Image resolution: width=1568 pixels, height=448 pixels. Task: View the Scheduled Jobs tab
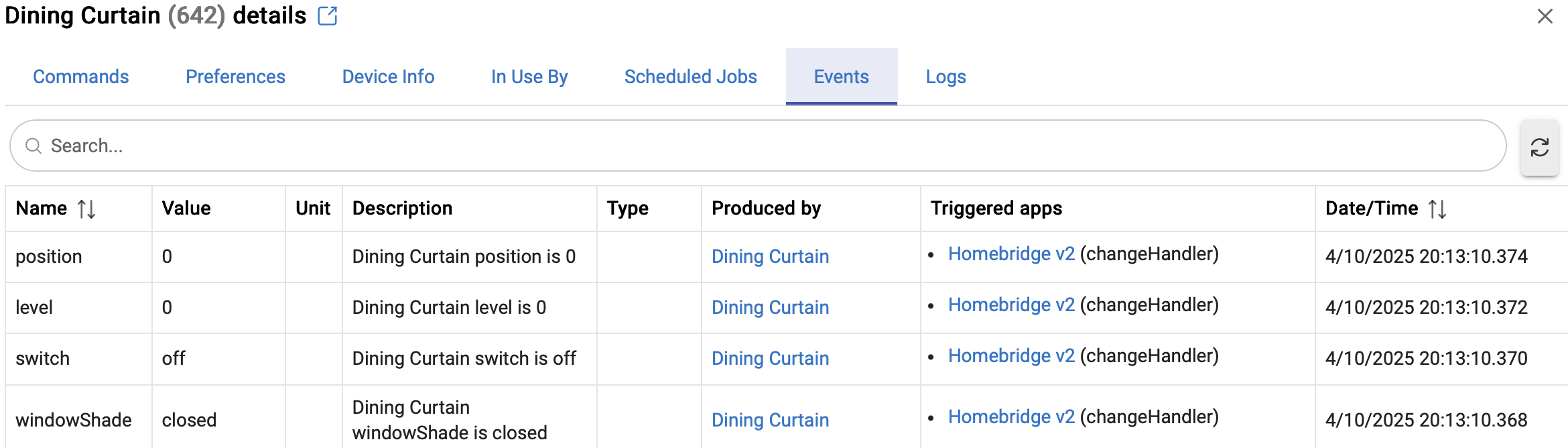(x=690, y=76)
